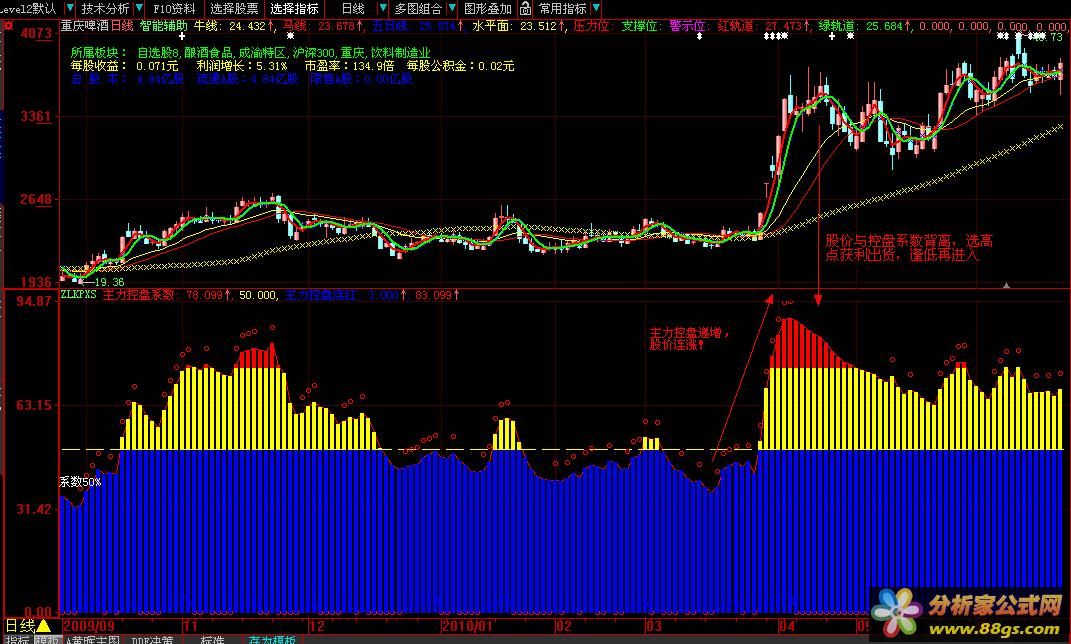Viewport: 1071px width, 644px height.
Task: Open the 技术分析 toolbar menu
Action: (105, 8)
